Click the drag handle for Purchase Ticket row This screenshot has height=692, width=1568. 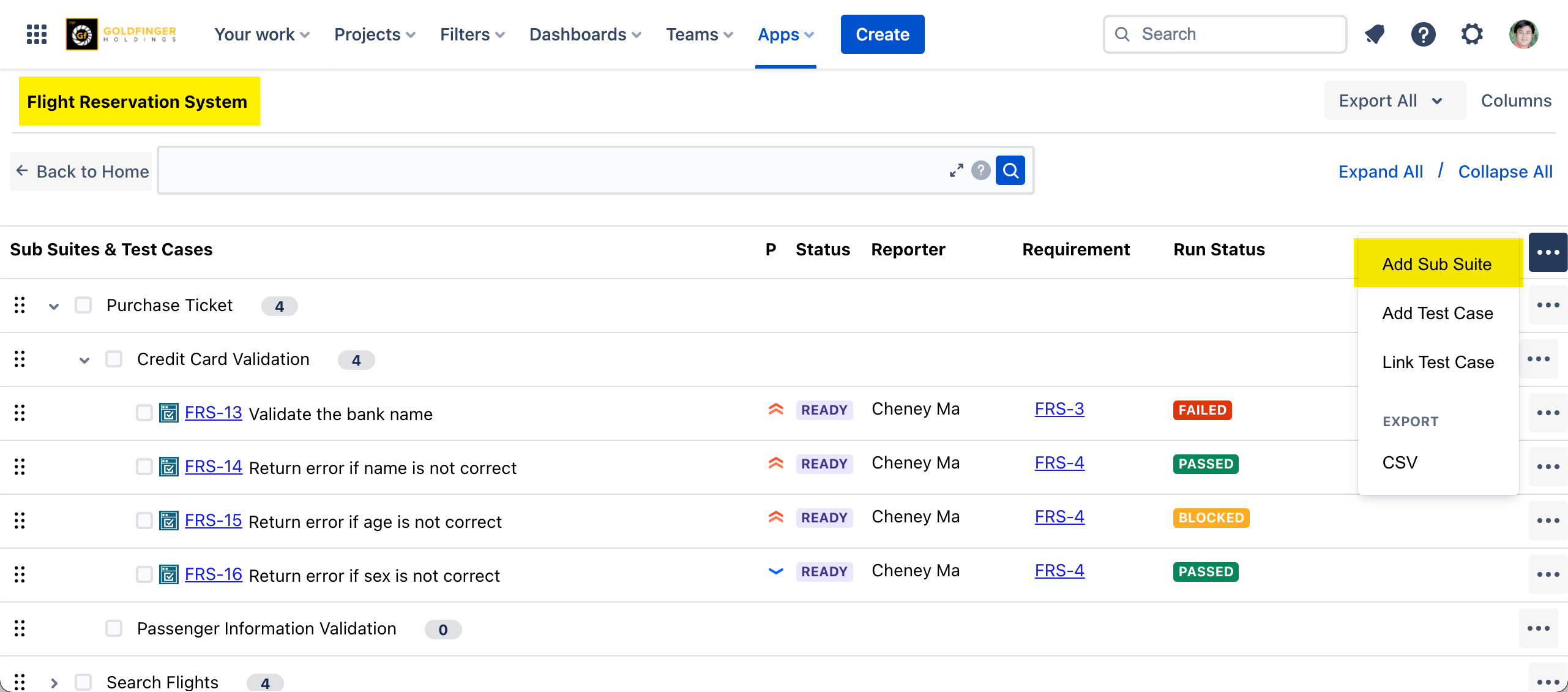(20, 305)
